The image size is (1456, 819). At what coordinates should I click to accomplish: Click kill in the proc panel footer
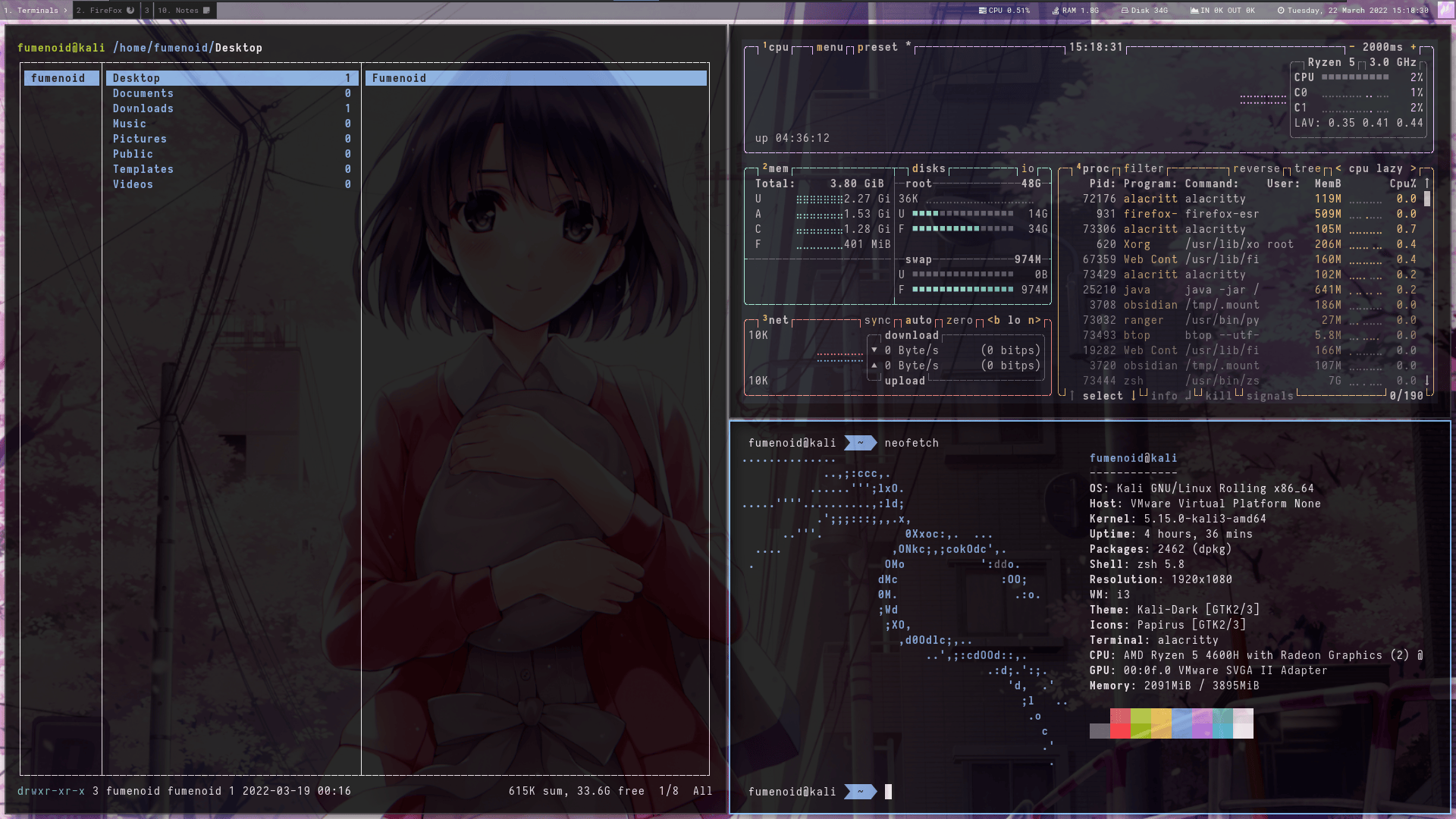(x=1218, y=395)
